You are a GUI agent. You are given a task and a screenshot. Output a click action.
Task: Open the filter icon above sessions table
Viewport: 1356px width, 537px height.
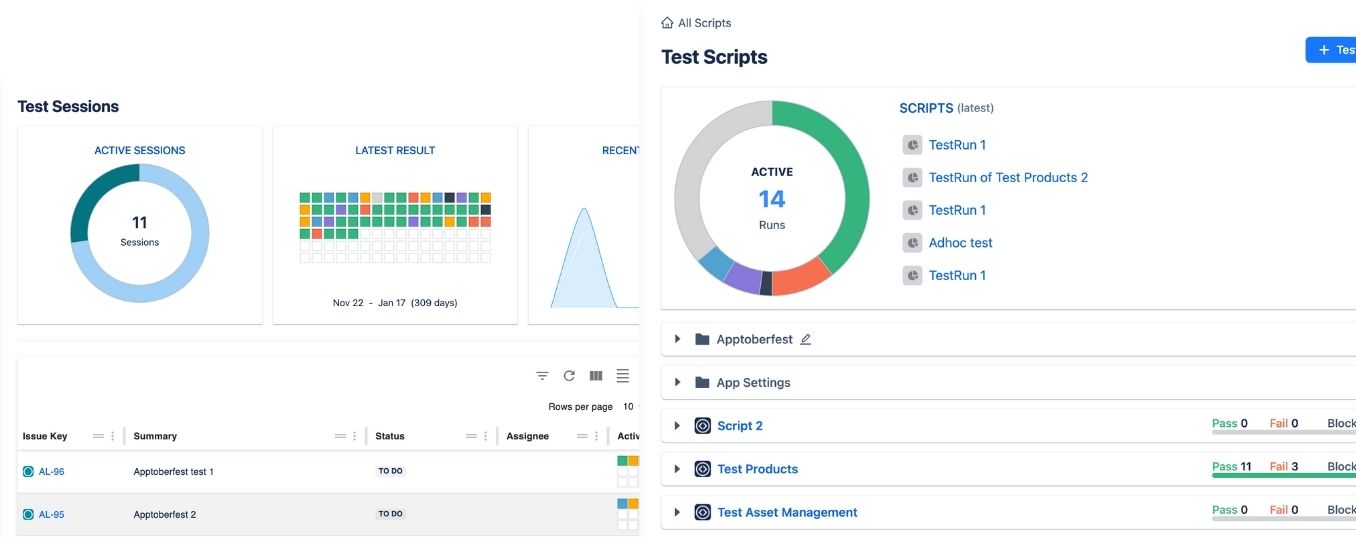tap(542, 376)
